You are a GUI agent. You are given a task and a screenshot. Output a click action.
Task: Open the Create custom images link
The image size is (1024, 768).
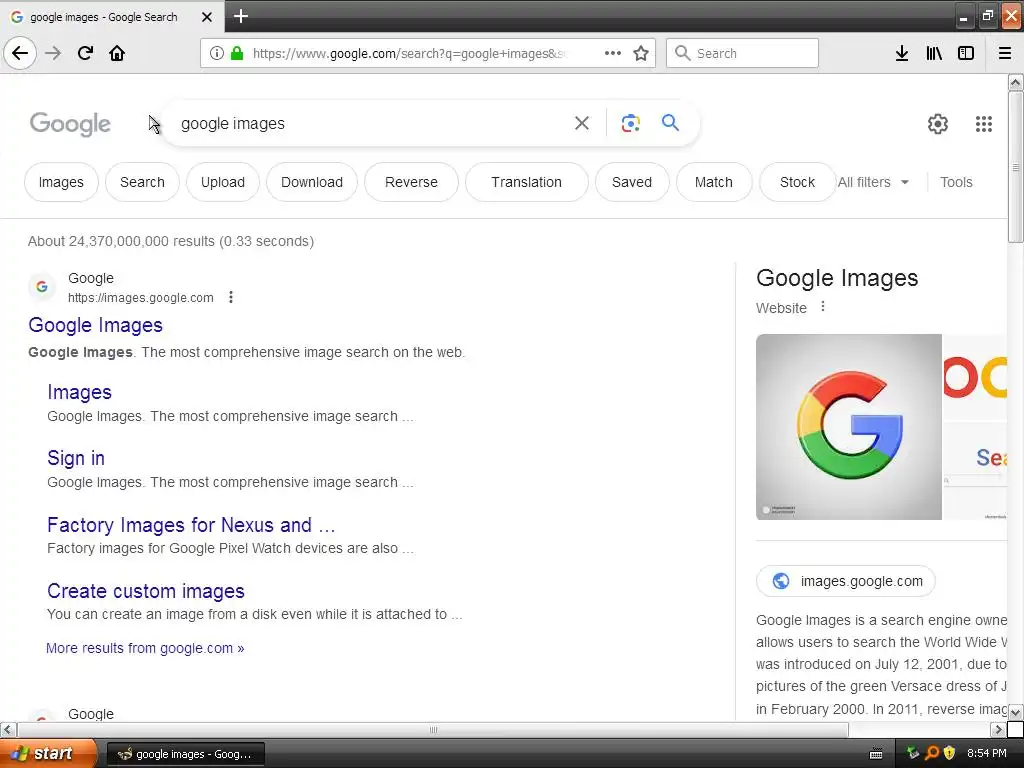click(146, 591)
